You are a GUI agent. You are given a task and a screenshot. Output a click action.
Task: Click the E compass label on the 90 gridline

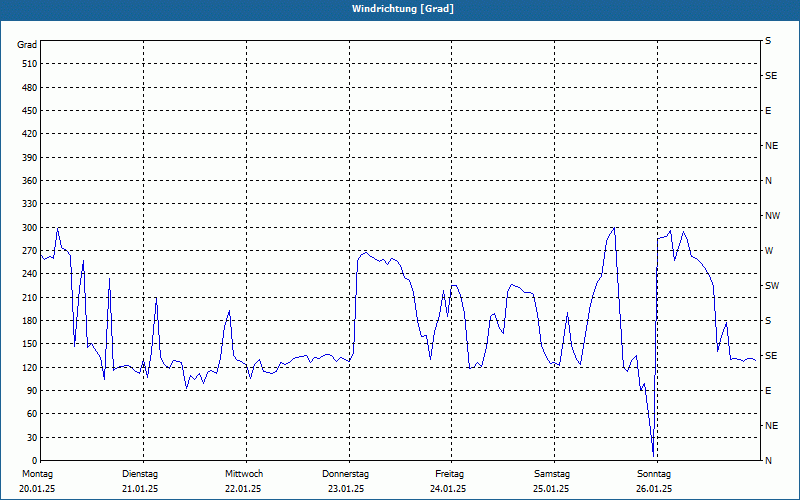coord(768,391)
